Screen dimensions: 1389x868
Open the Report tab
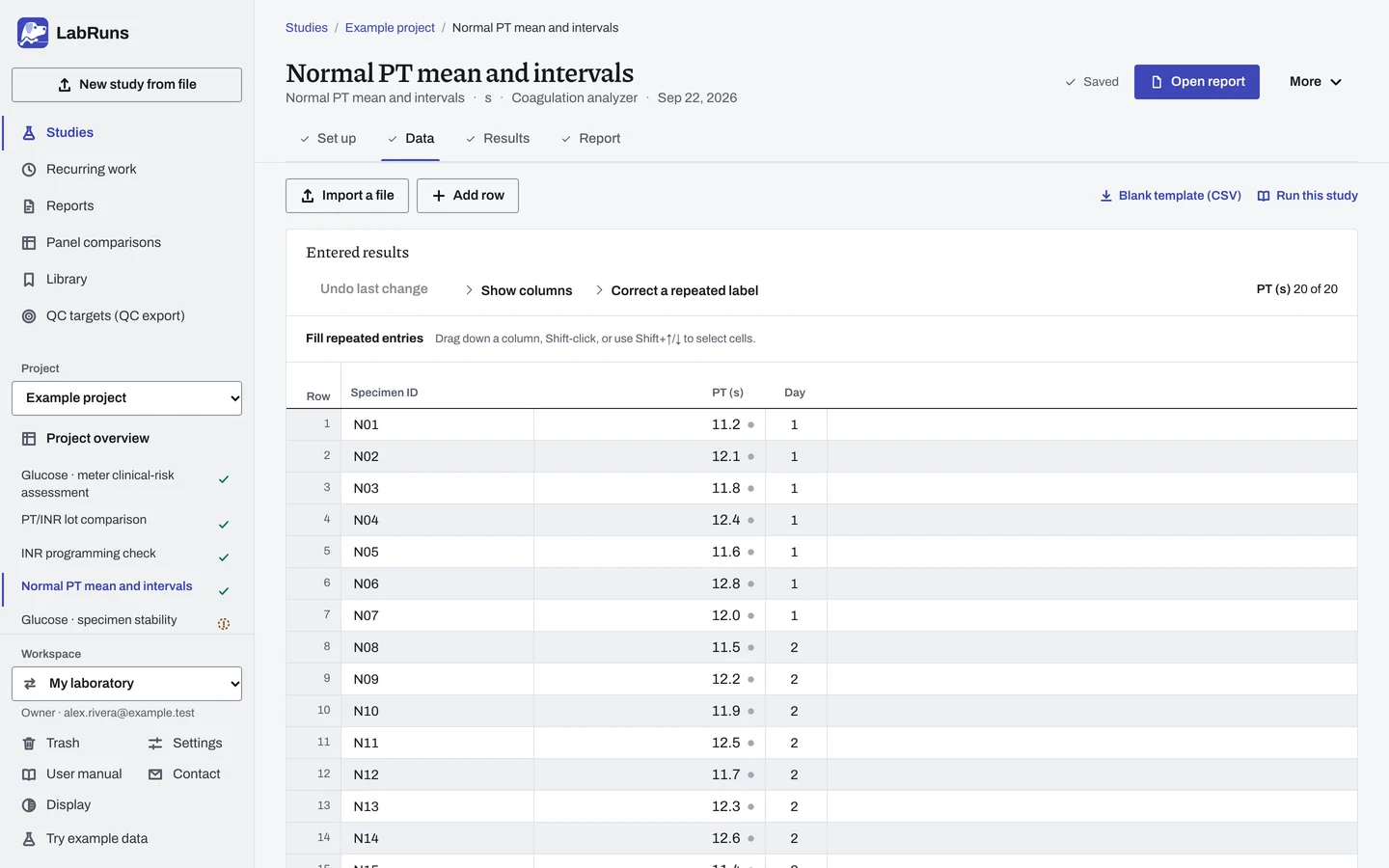(590, 139)
